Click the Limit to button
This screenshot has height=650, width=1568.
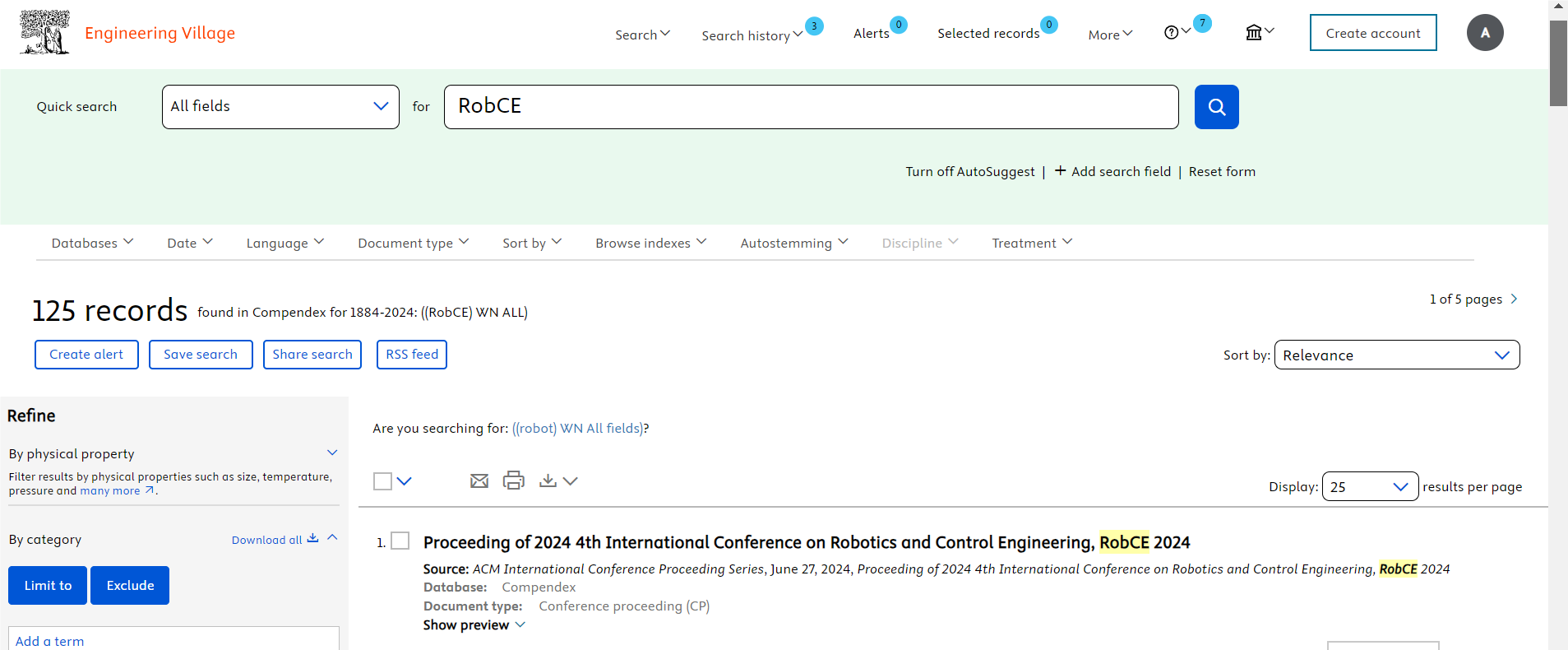[x=48, y=586]
